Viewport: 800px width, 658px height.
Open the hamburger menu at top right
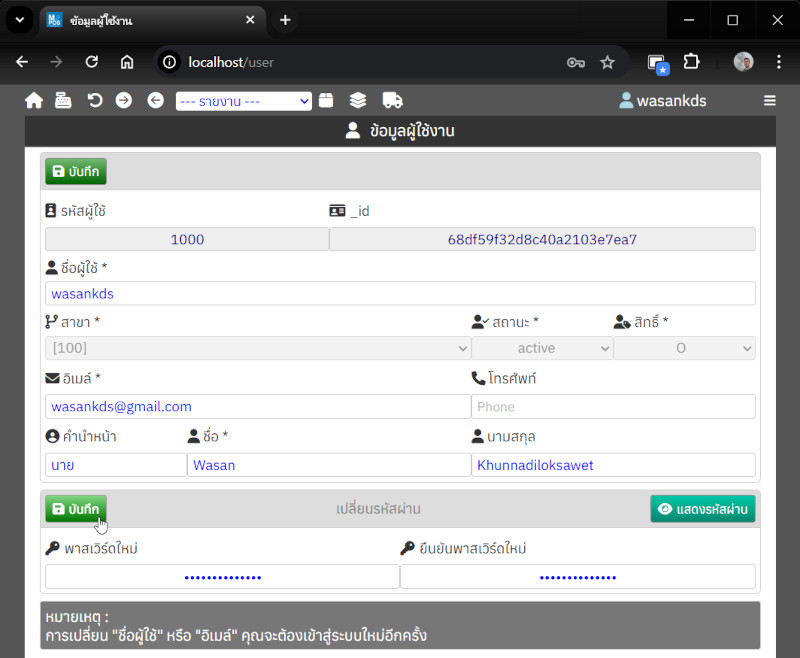769,100
